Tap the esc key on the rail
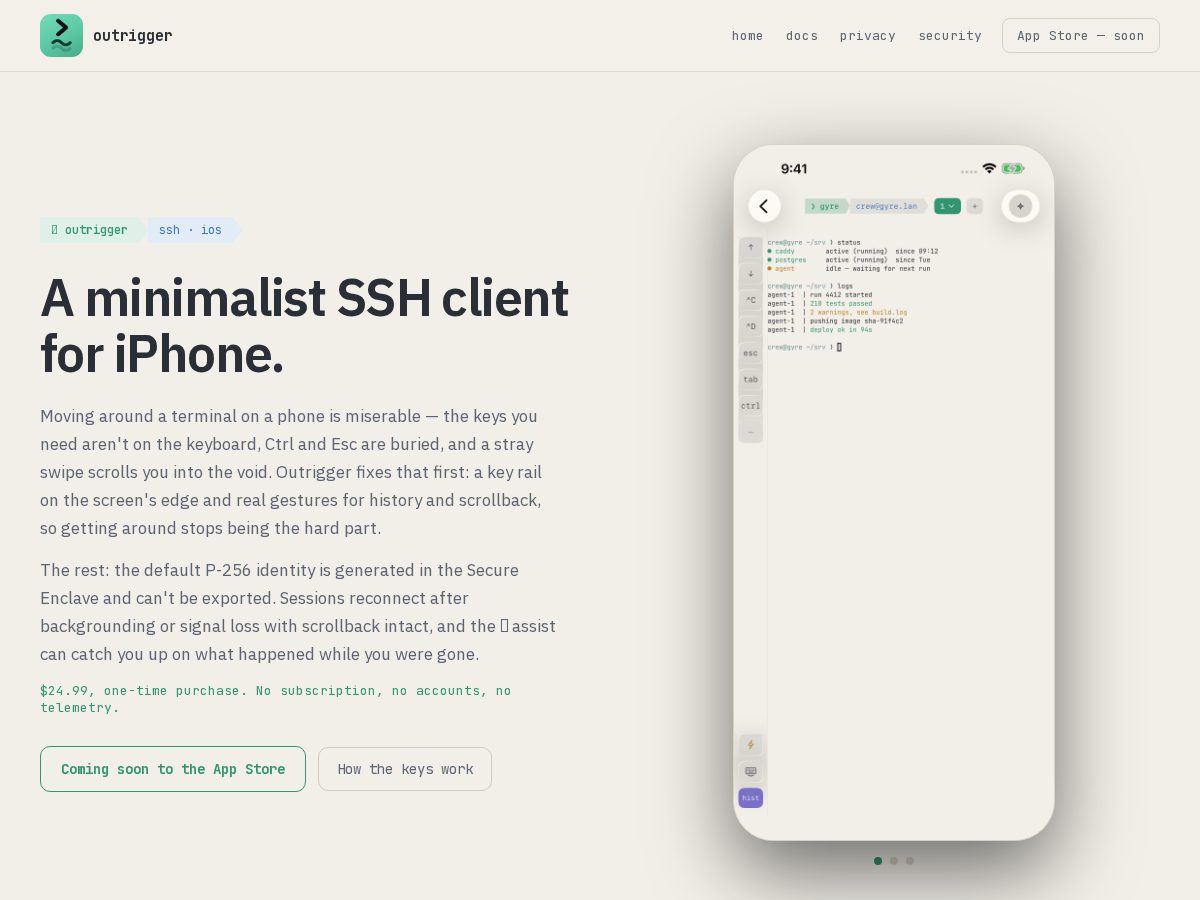This screenshot has height=900, width=1200. click(x=751, y=353)
